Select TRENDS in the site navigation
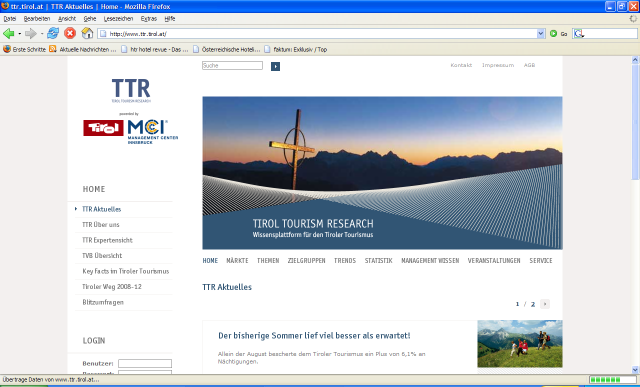Screen dimensions: 640x387 click(345, 260)
